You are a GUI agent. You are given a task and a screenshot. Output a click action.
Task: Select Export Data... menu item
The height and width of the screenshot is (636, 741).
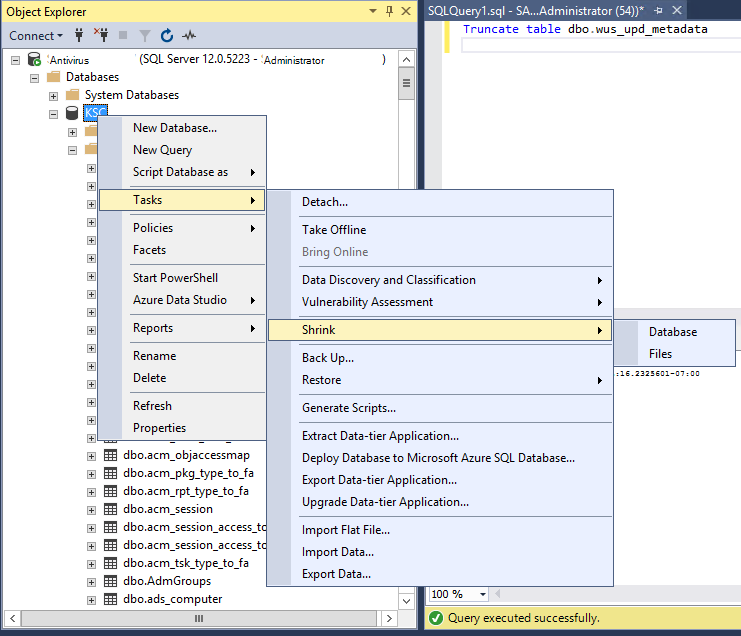[x=440, y=574]
